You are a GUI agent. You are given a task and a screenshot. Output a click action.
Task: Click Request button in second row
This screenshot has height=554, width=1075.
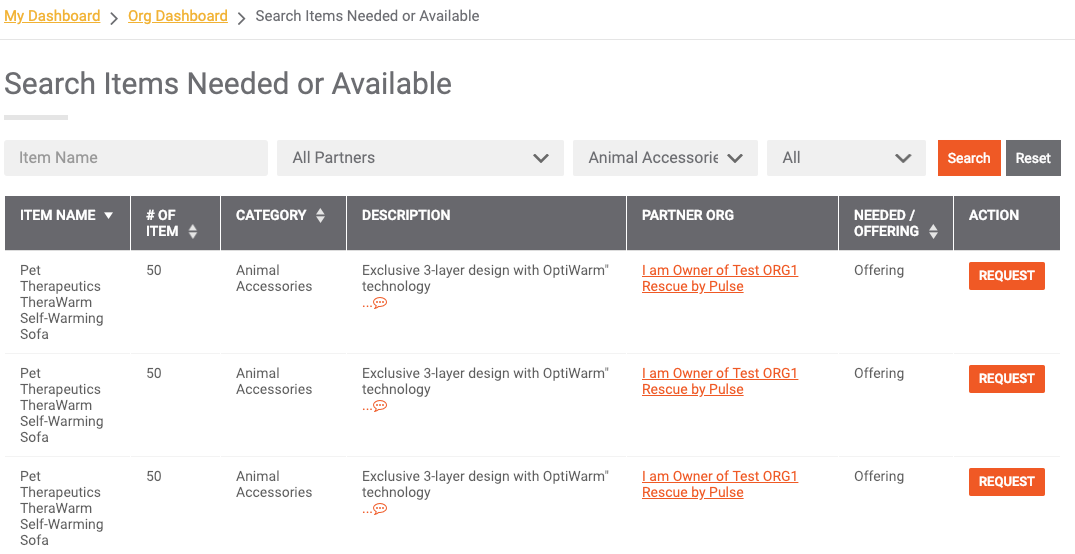(1006, 378)
